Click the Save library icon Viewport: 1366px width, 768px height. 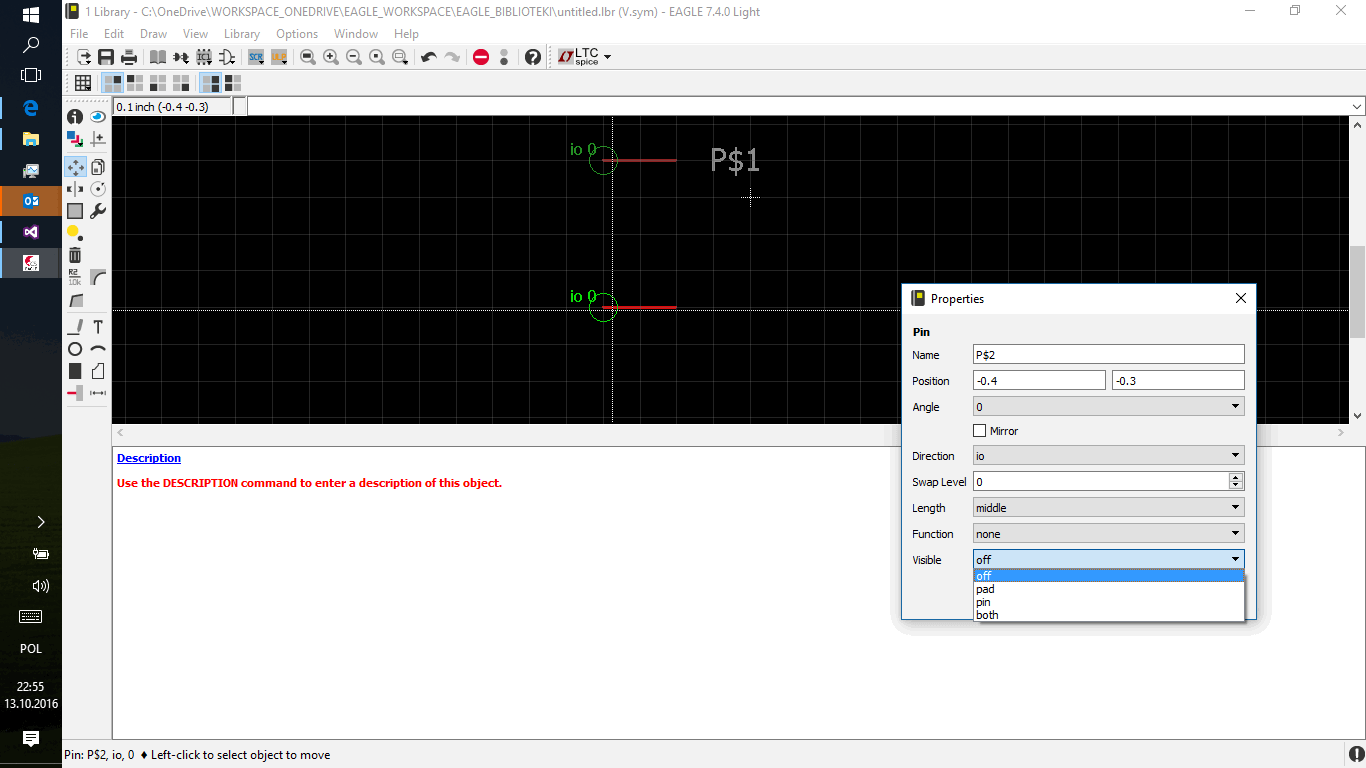[106, 57]
